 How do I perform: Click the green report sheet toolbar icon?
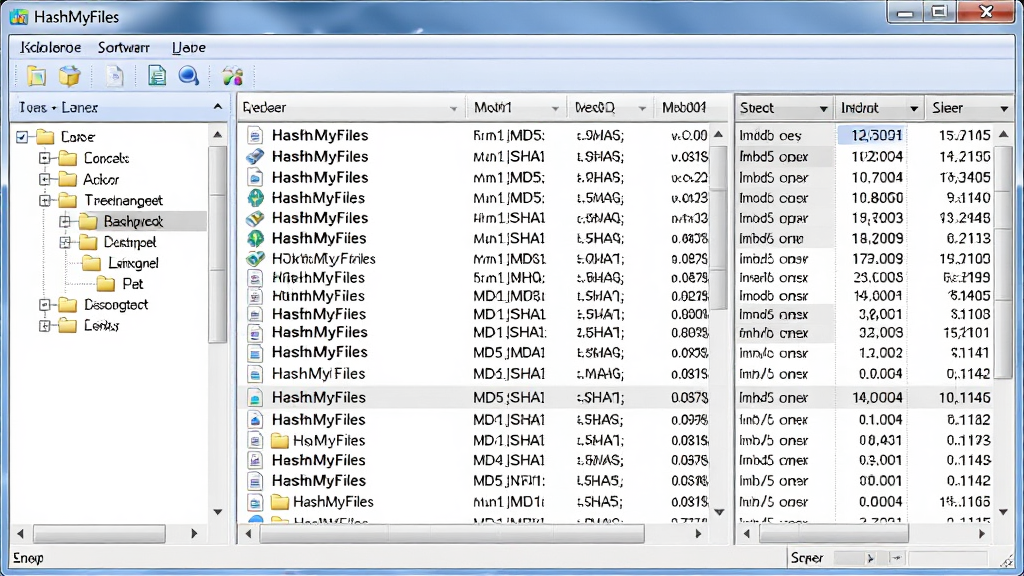point(157,76)
